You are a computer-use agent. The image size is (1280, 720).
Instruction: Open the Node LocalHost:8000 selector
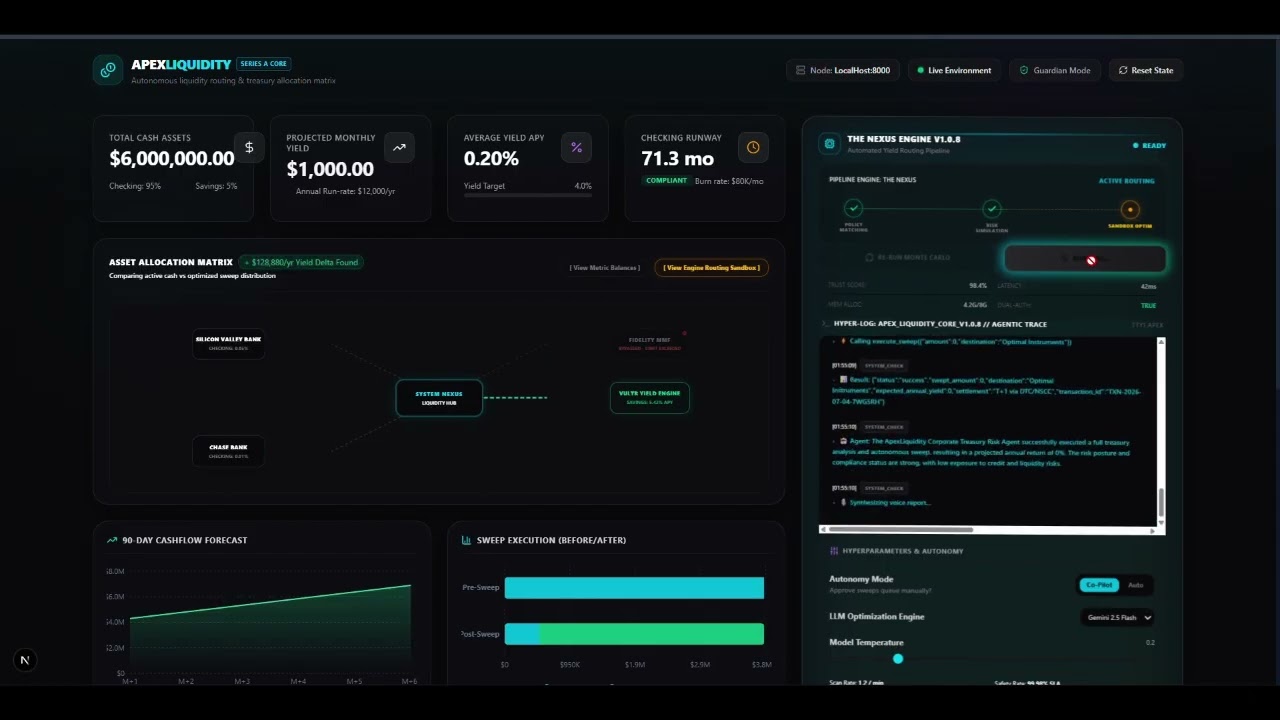843,70
